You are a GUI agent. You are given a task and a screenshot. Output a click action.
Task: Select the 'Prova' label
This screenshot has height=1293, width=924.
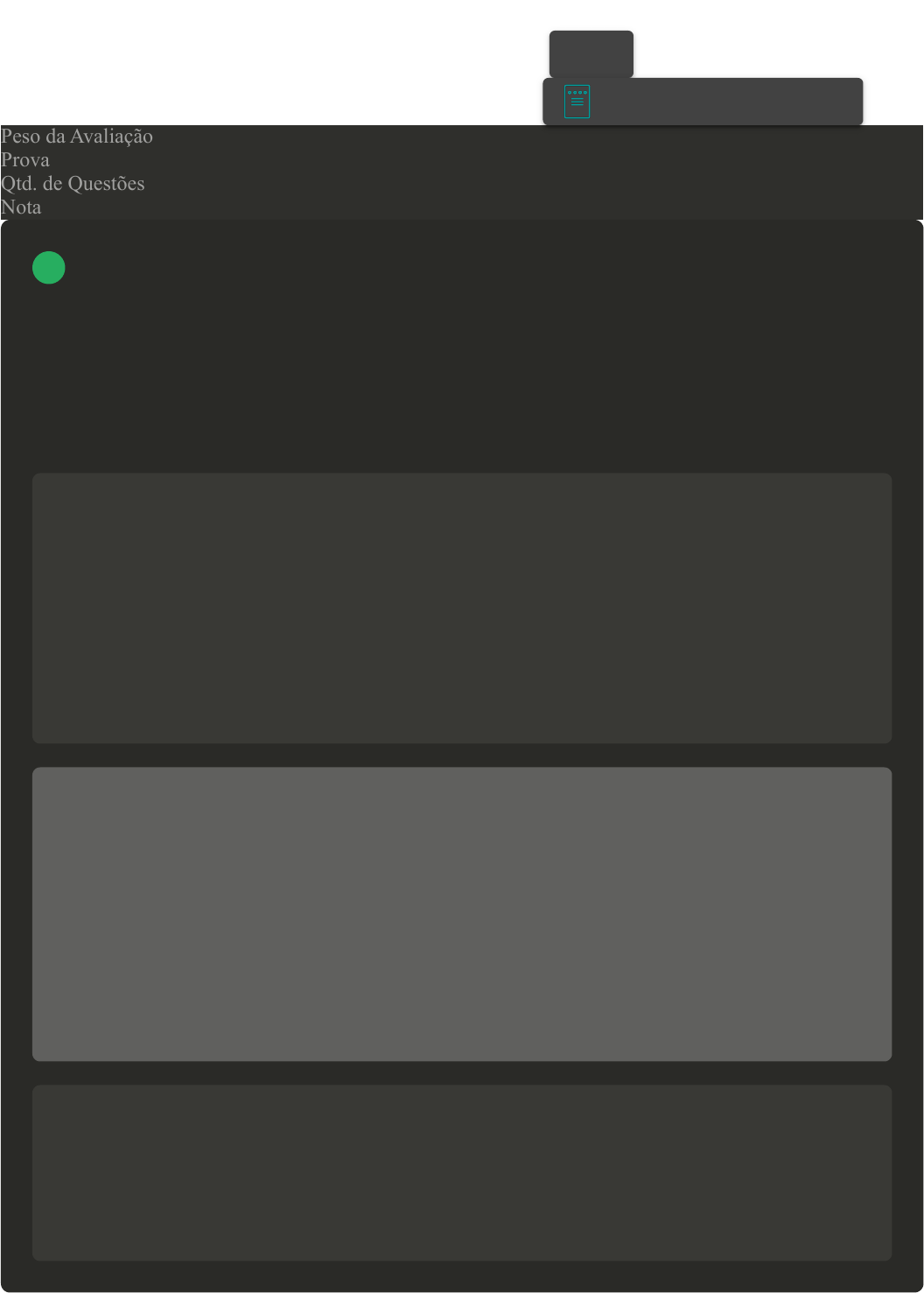pyautogui.click(x=25, y=160)
